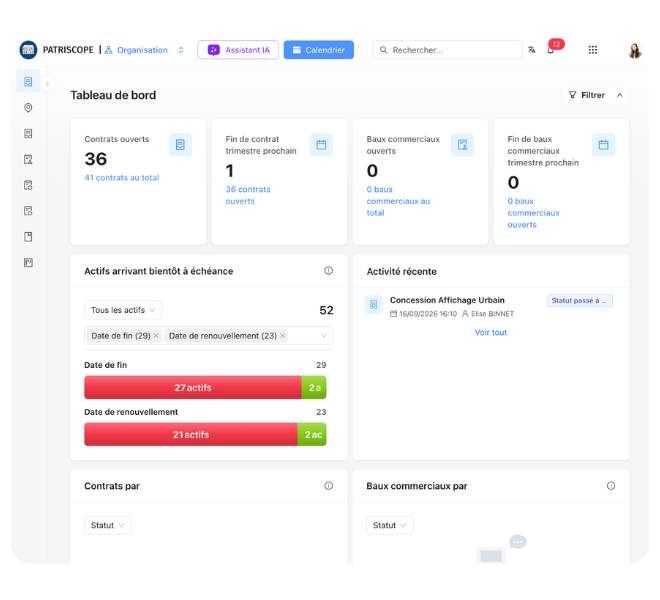This screenshot has height=600, width=660.
Task: Open the notifications bell with 12 badge
Action: click(x=551, y=50)
